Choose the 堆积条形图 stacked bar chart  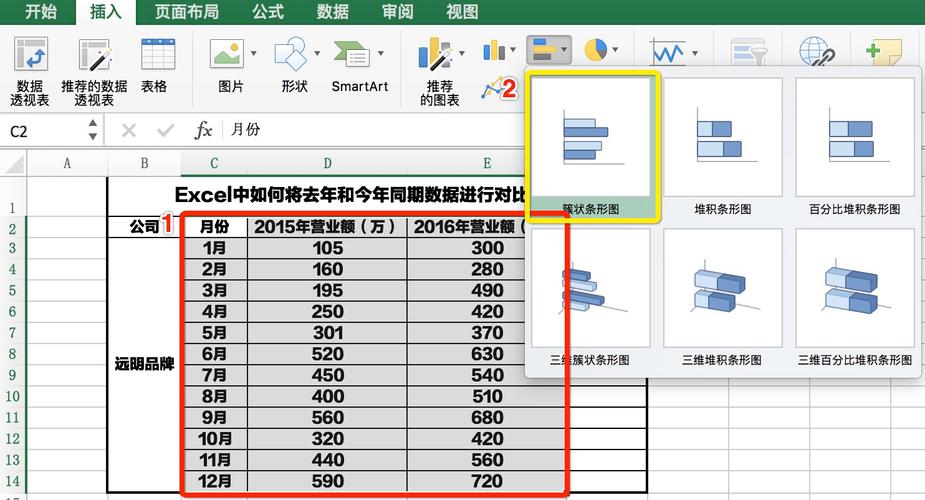[723, 146]
